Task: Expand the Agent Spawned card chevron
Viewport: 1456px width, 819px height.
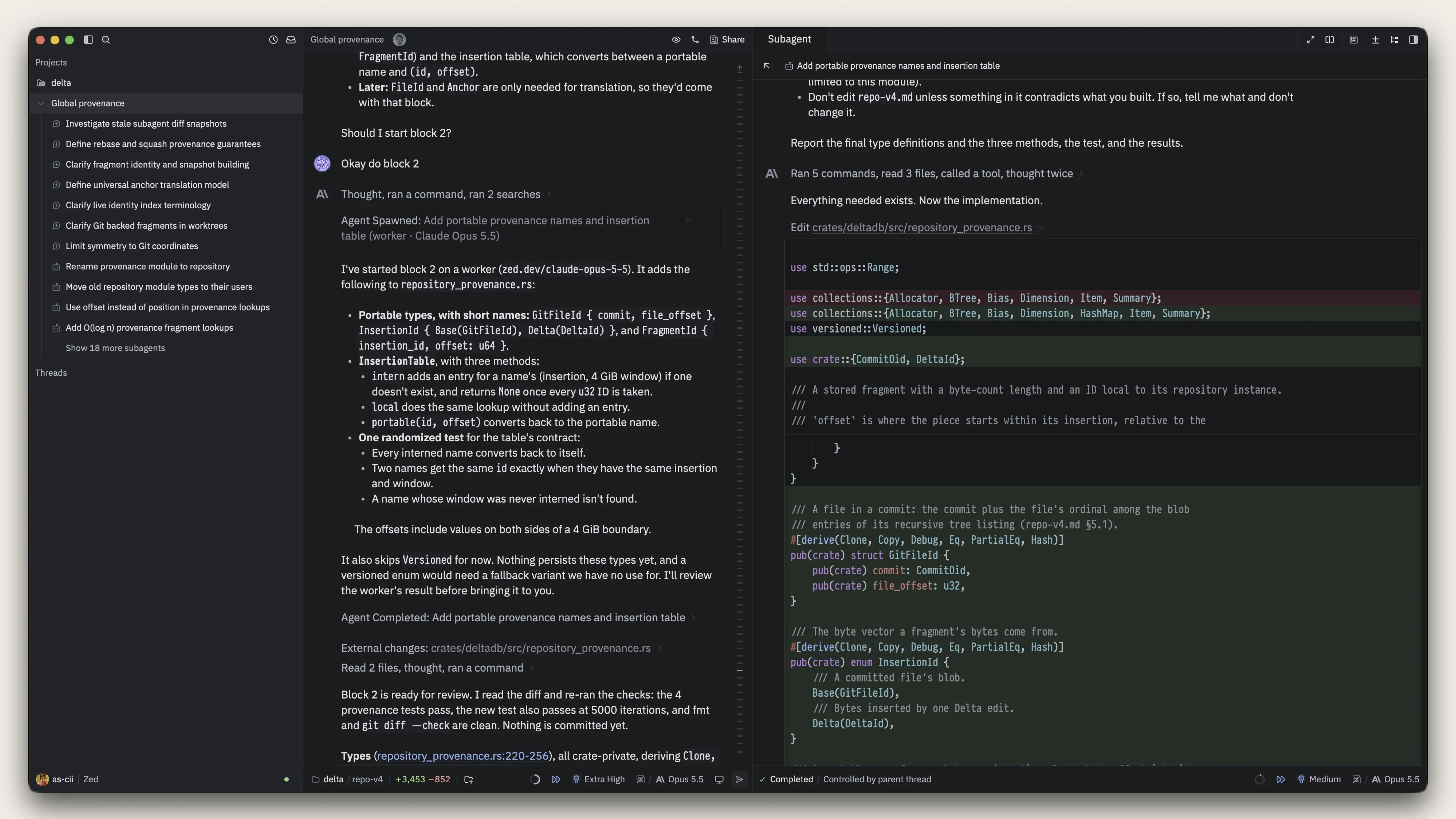Action: pos(687,220)
